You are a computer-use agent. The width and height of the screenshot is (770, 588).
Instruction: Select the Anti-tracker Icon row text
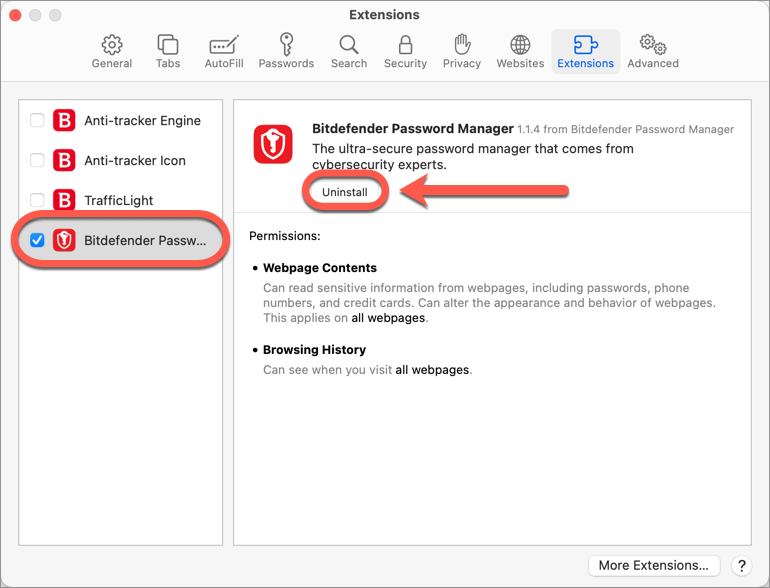point(135,160)
